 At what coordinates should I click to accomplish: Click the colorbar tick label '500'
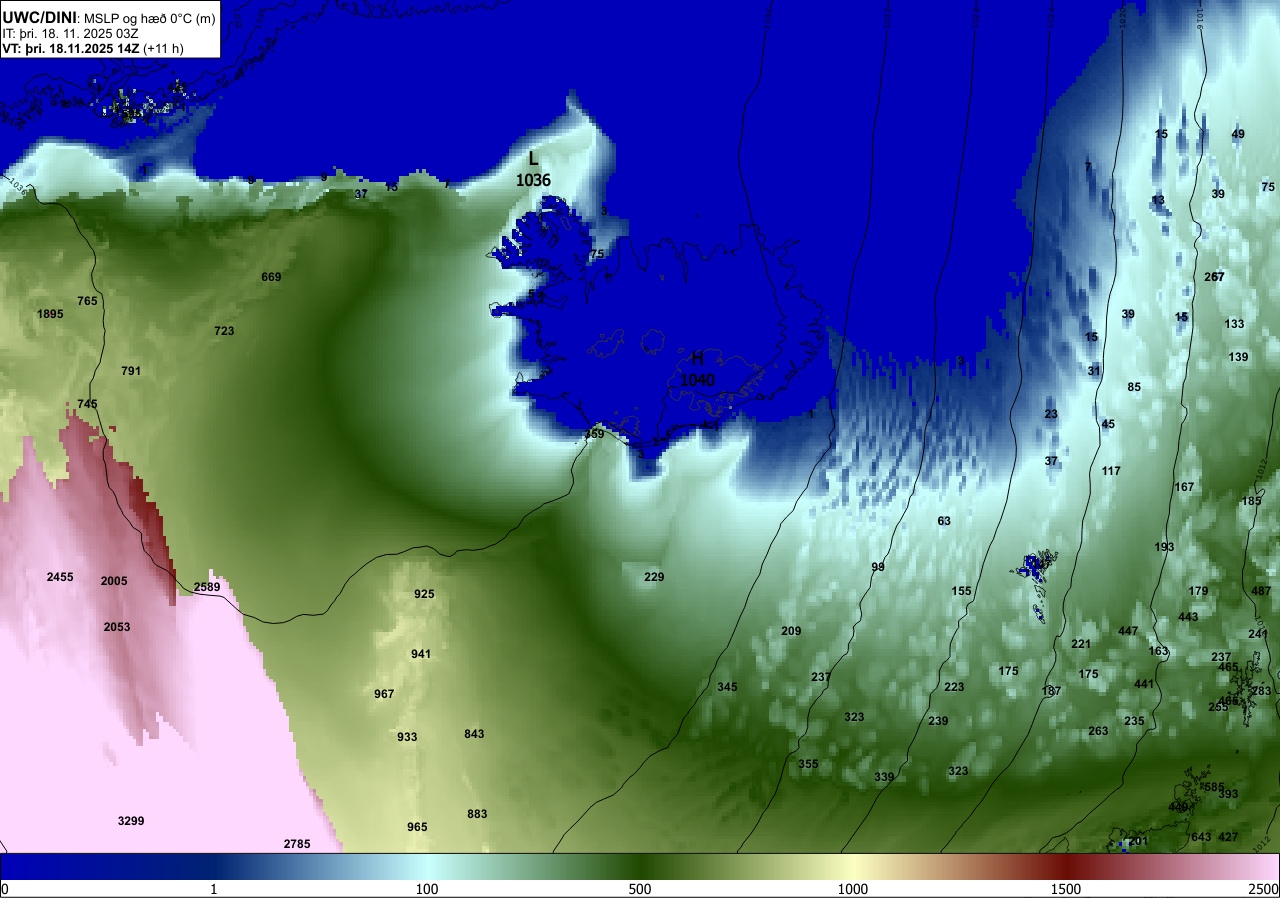click(640, 890)
